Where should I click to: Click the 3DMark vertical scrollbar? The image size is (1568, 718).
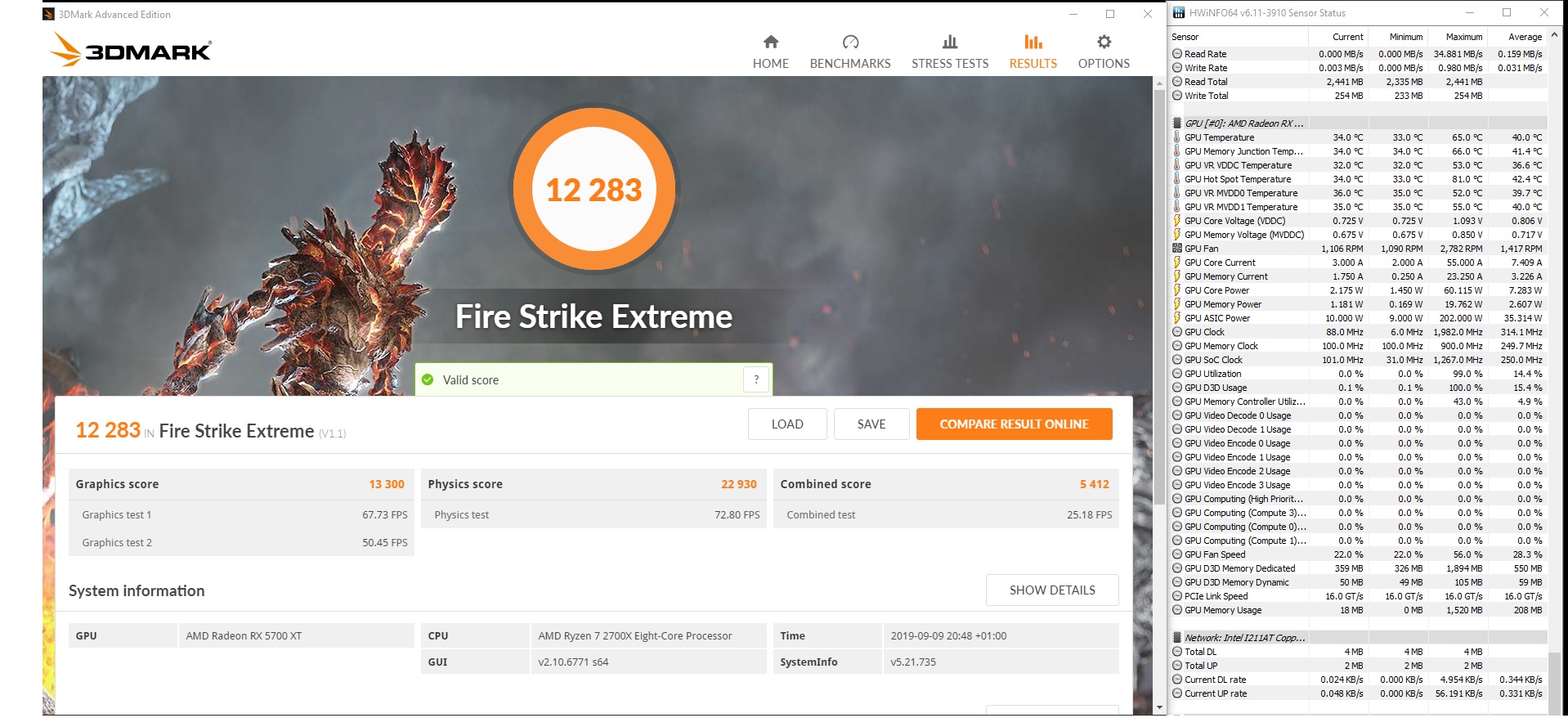(x=1158, y=296)
